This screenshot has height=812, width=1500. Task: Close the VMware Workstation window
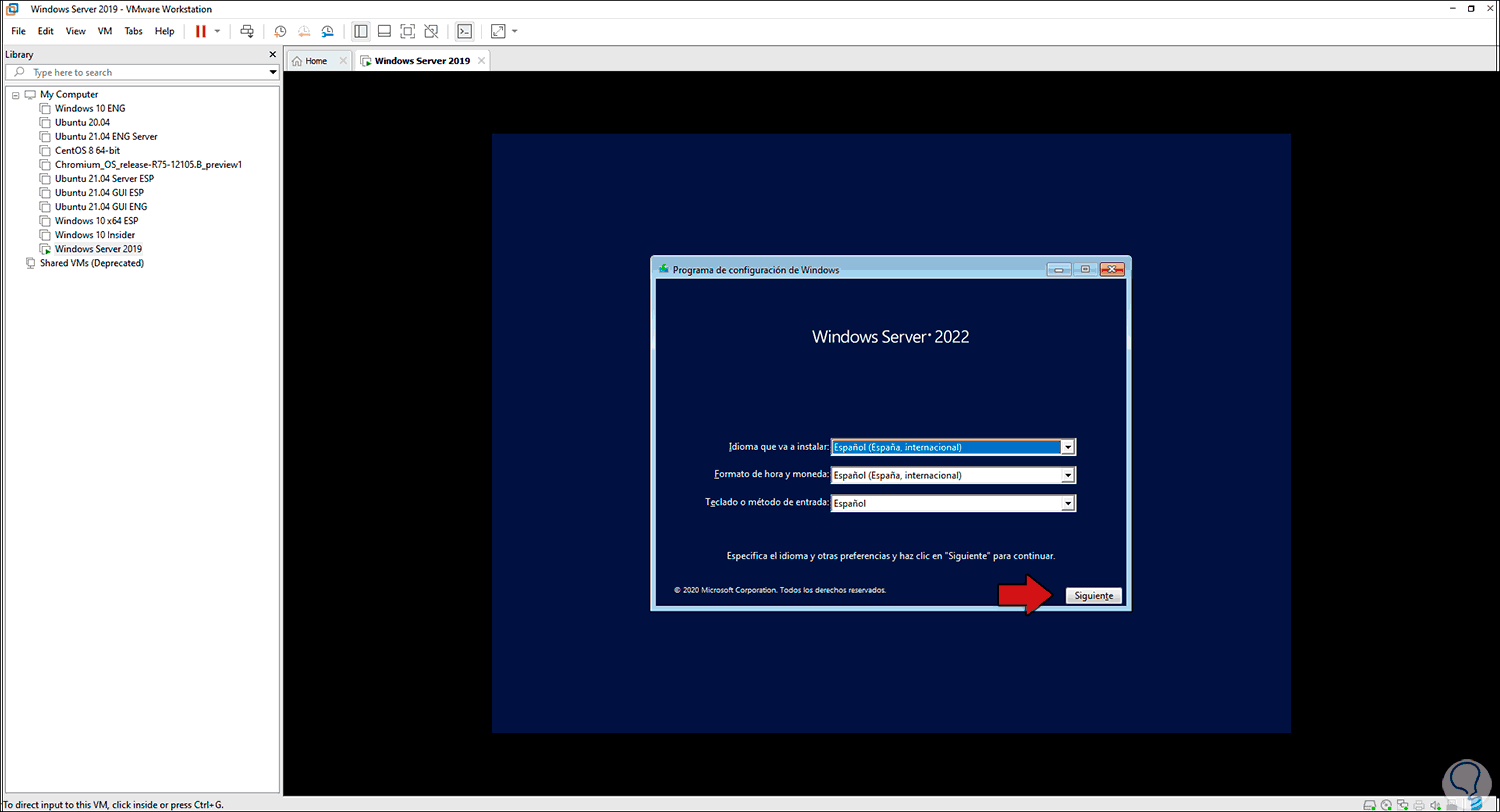[x=1488, y=8]
